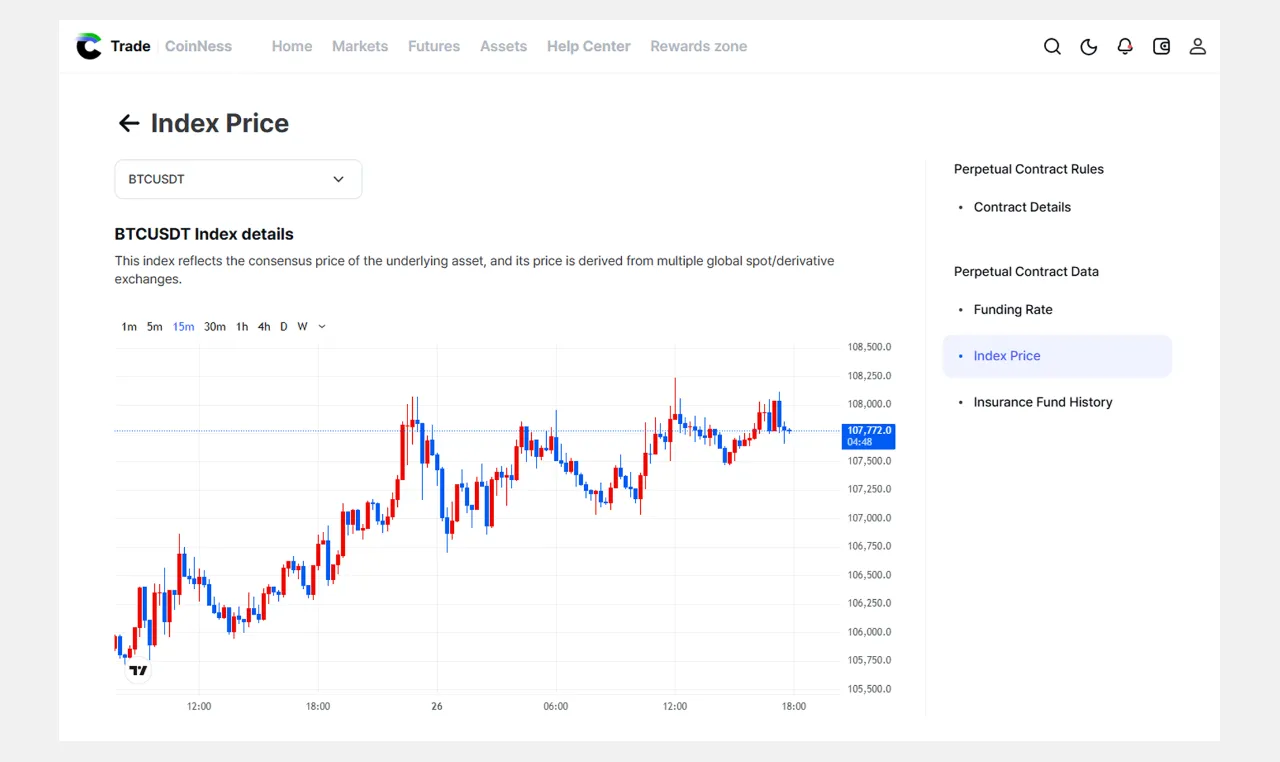Go to the Markets menu
This screenshot has height=762, width=1280.
(x=360, y=46)
